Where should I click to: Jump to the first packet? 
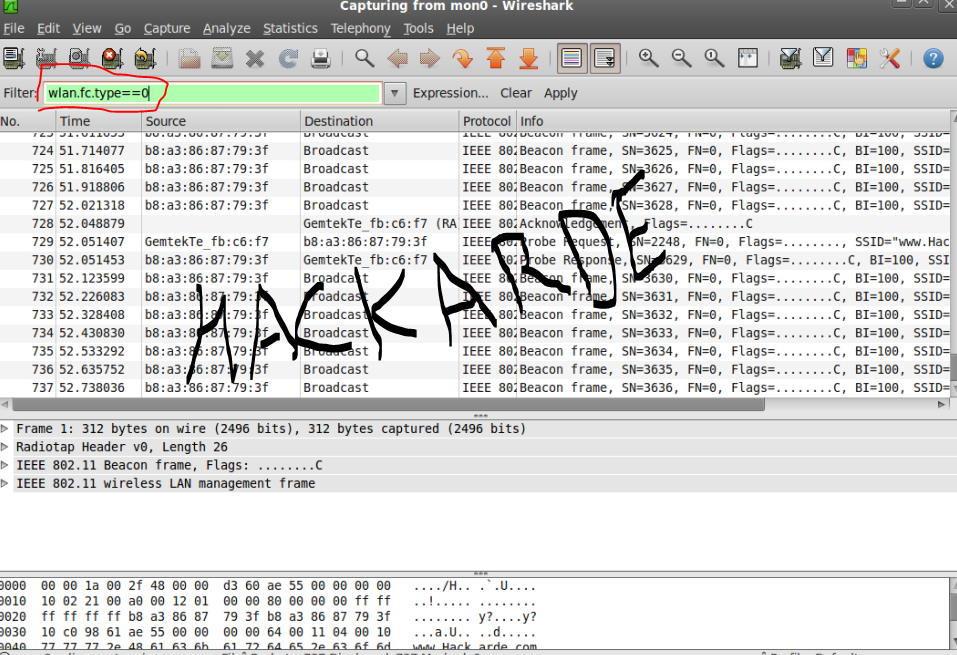click(x=496, y=58)
